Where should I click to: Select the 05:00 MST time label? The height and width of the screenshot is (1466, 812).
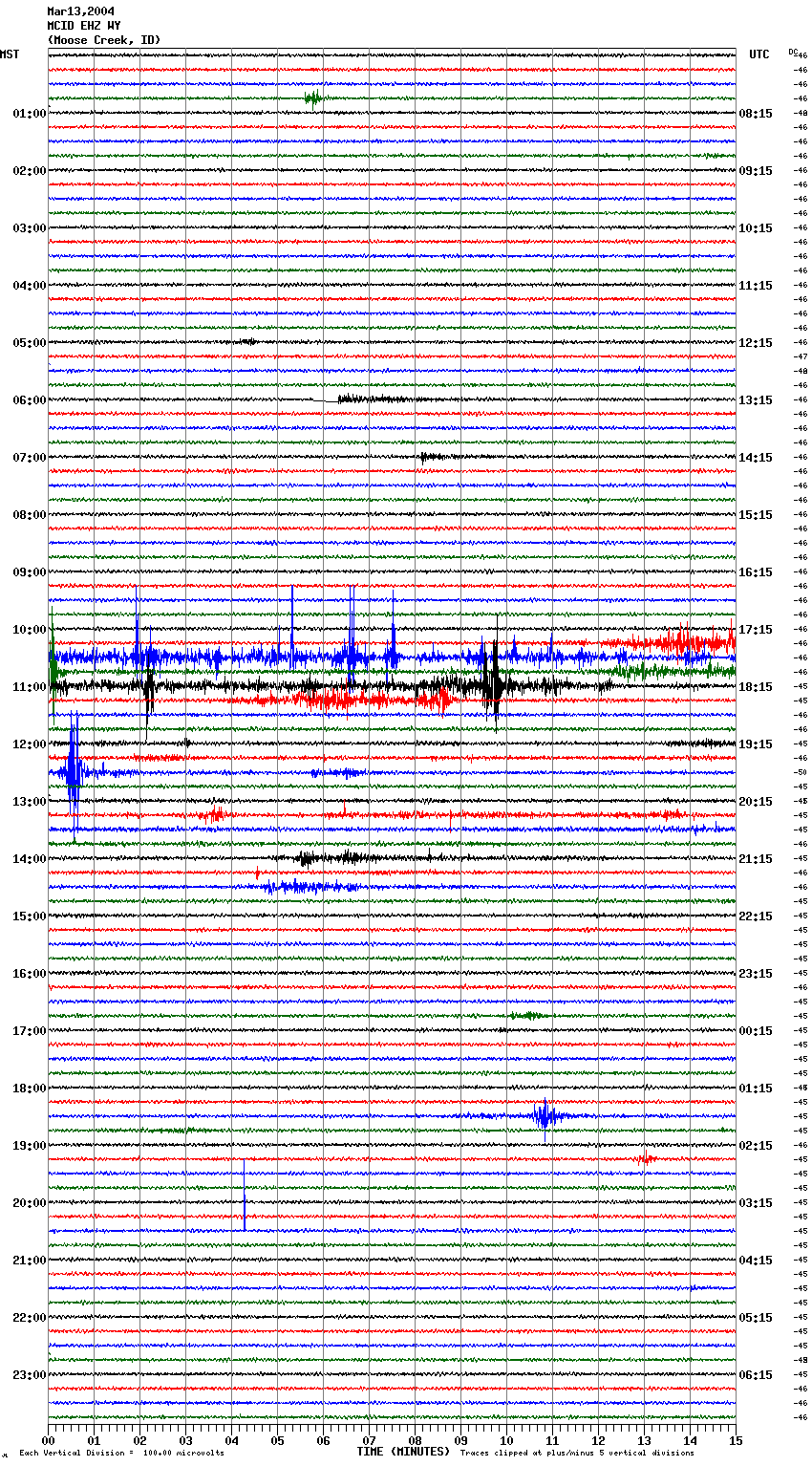[30, 343]
